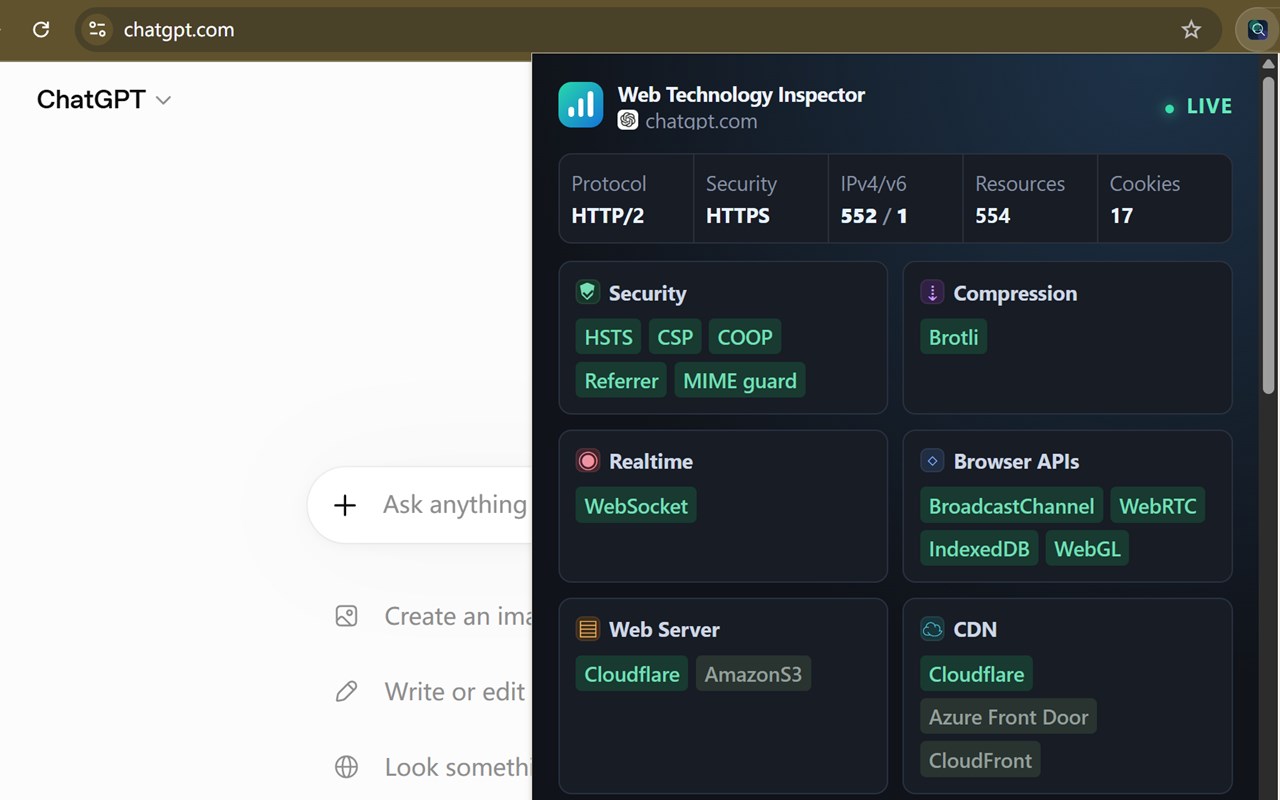
Task: Select the CSP tag
Action: coord(675,337)
